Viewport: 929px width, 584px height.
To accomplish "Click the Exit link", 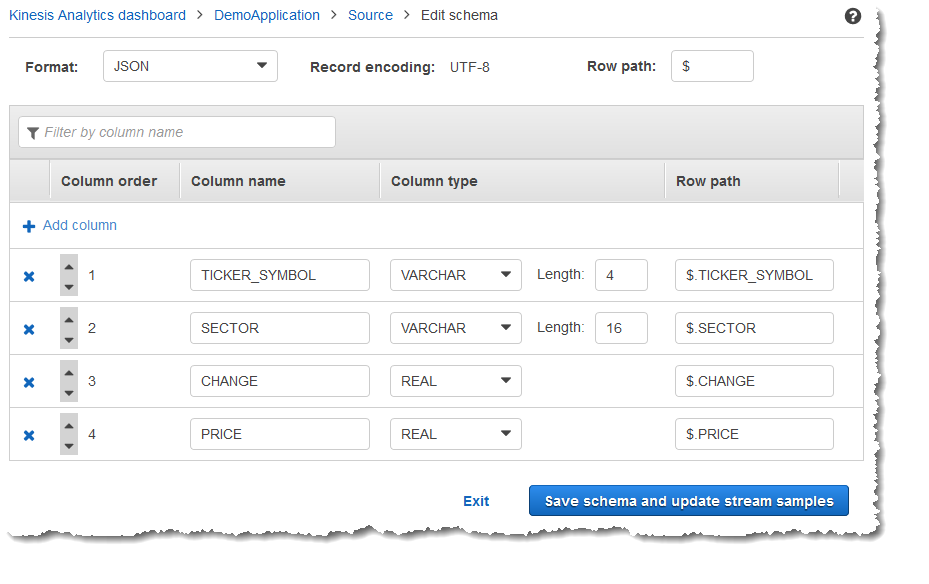I will (x=476, y=500).
